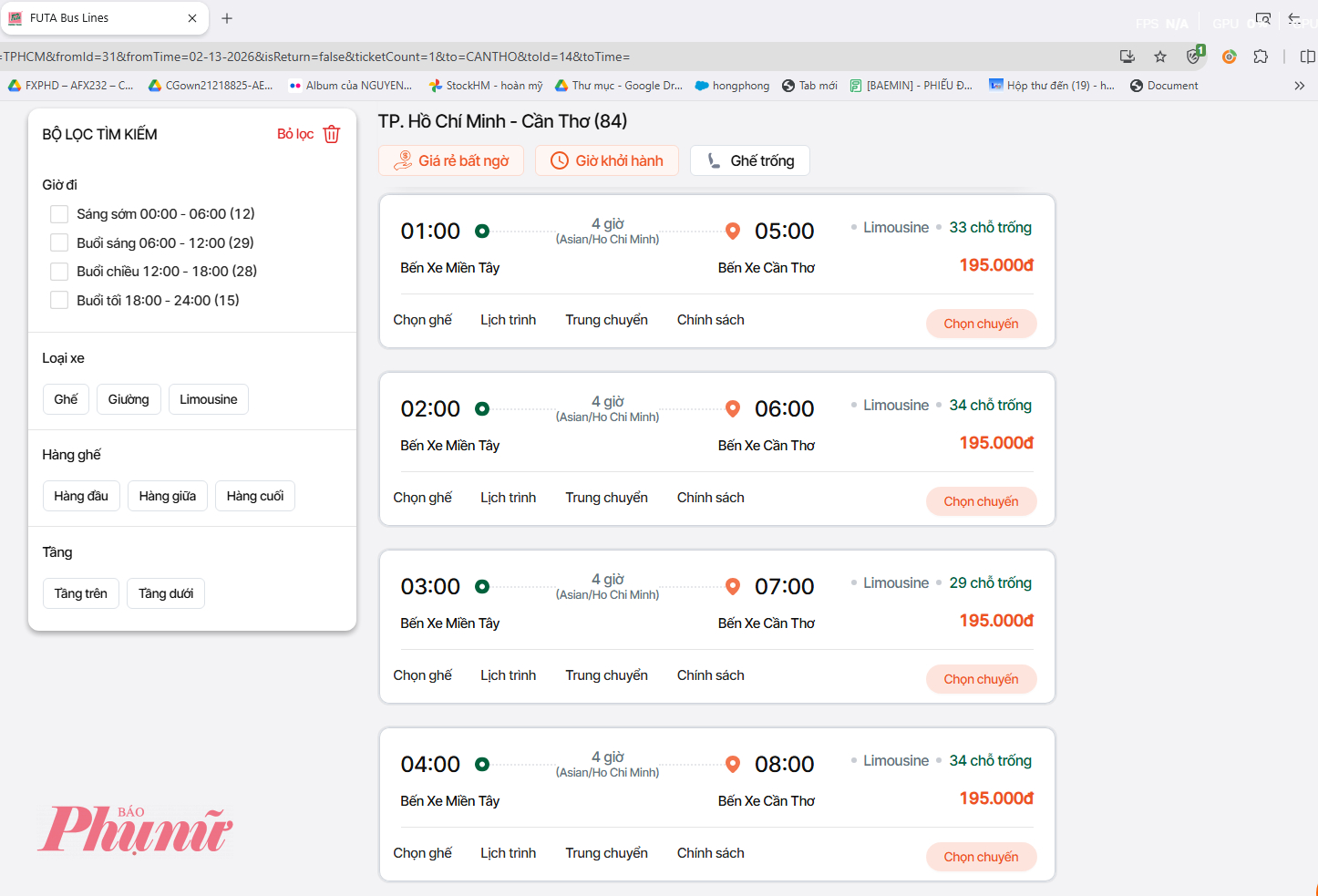1318x896 pixels.
Task: Select the Limousine vehicle type filter
Action: 208,399
